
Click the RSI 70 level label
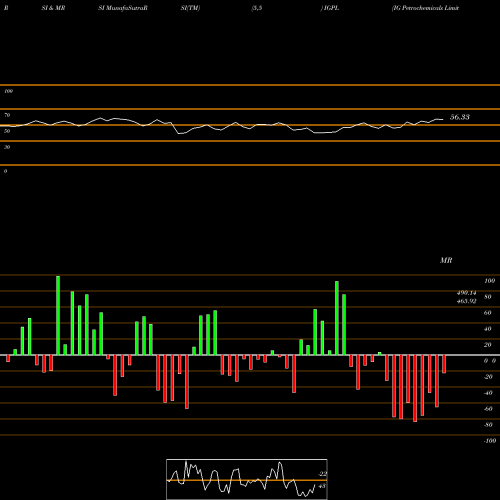point(7,115)
